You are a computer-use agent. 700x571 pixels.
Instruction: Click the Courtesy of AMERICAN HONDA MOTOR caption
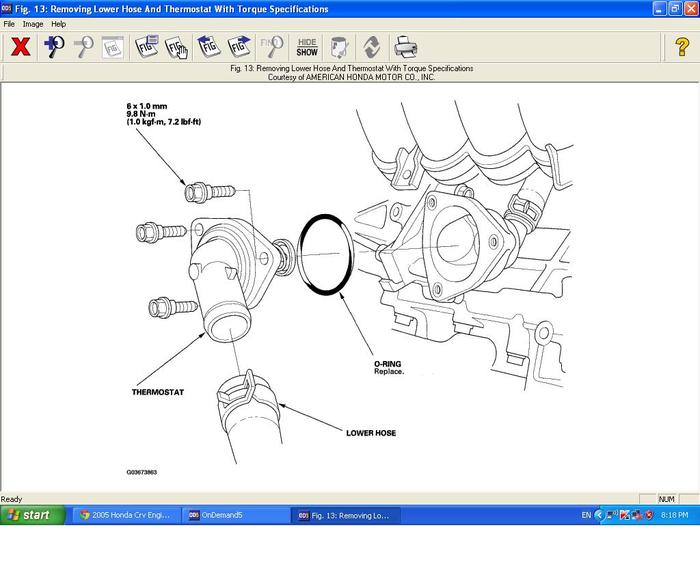[351, 77]
